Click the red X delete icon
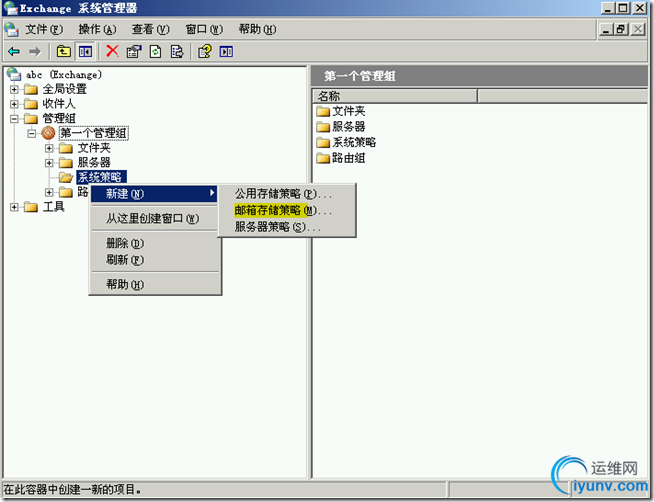This screenshot has height=502, width=654. pyautogui.click(x=112, y=51)
